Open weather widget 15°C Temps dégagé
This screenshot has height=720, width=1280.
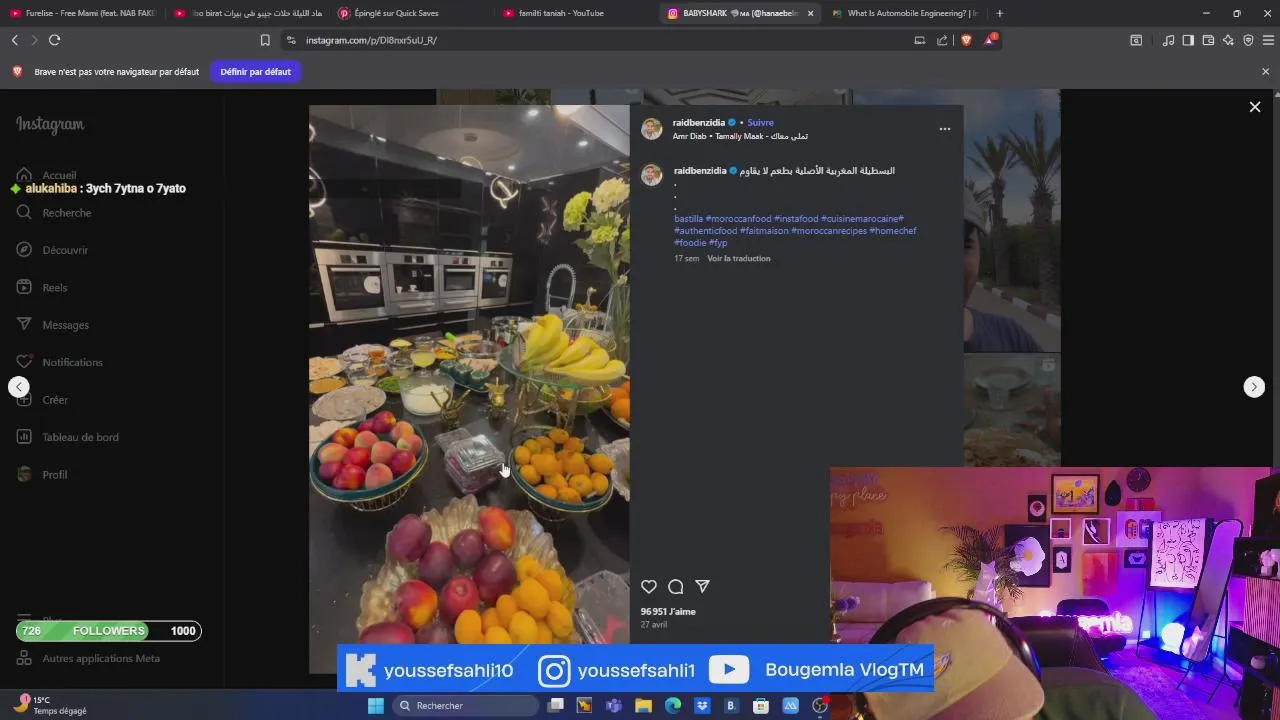pyautogui.click(x=50, y=705)
